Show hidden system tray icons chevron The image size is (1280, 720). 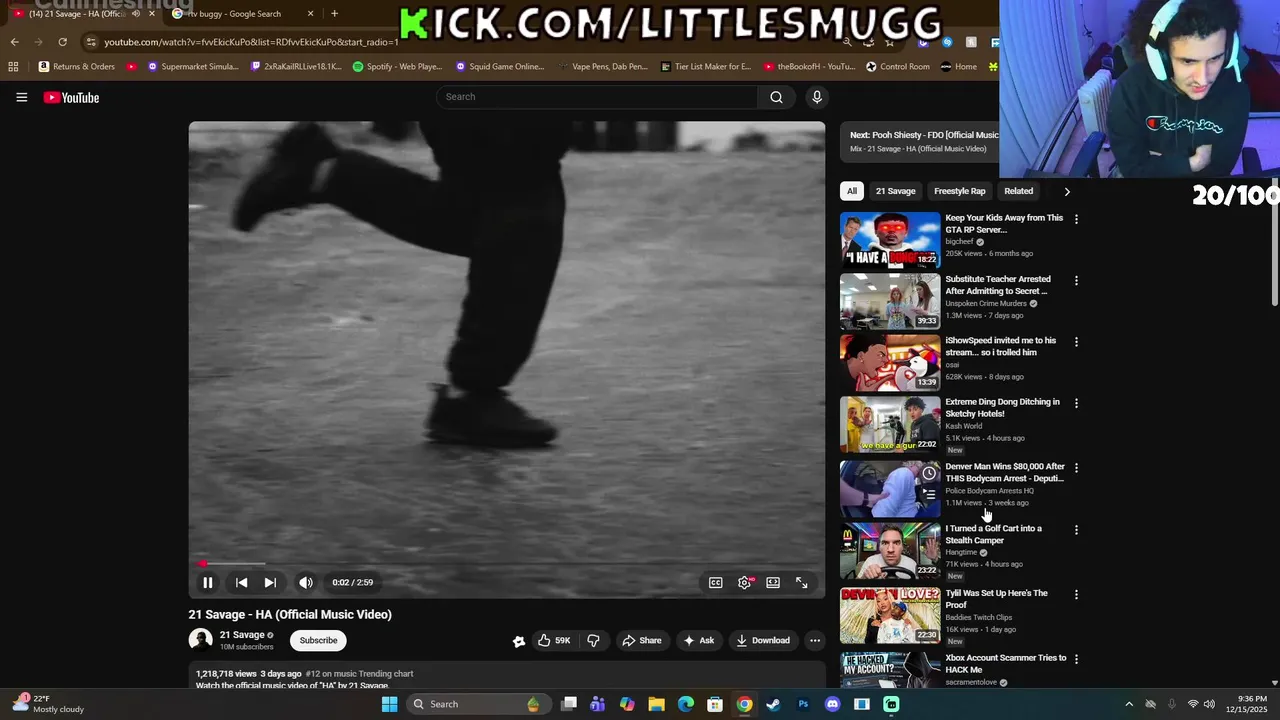1129,704
